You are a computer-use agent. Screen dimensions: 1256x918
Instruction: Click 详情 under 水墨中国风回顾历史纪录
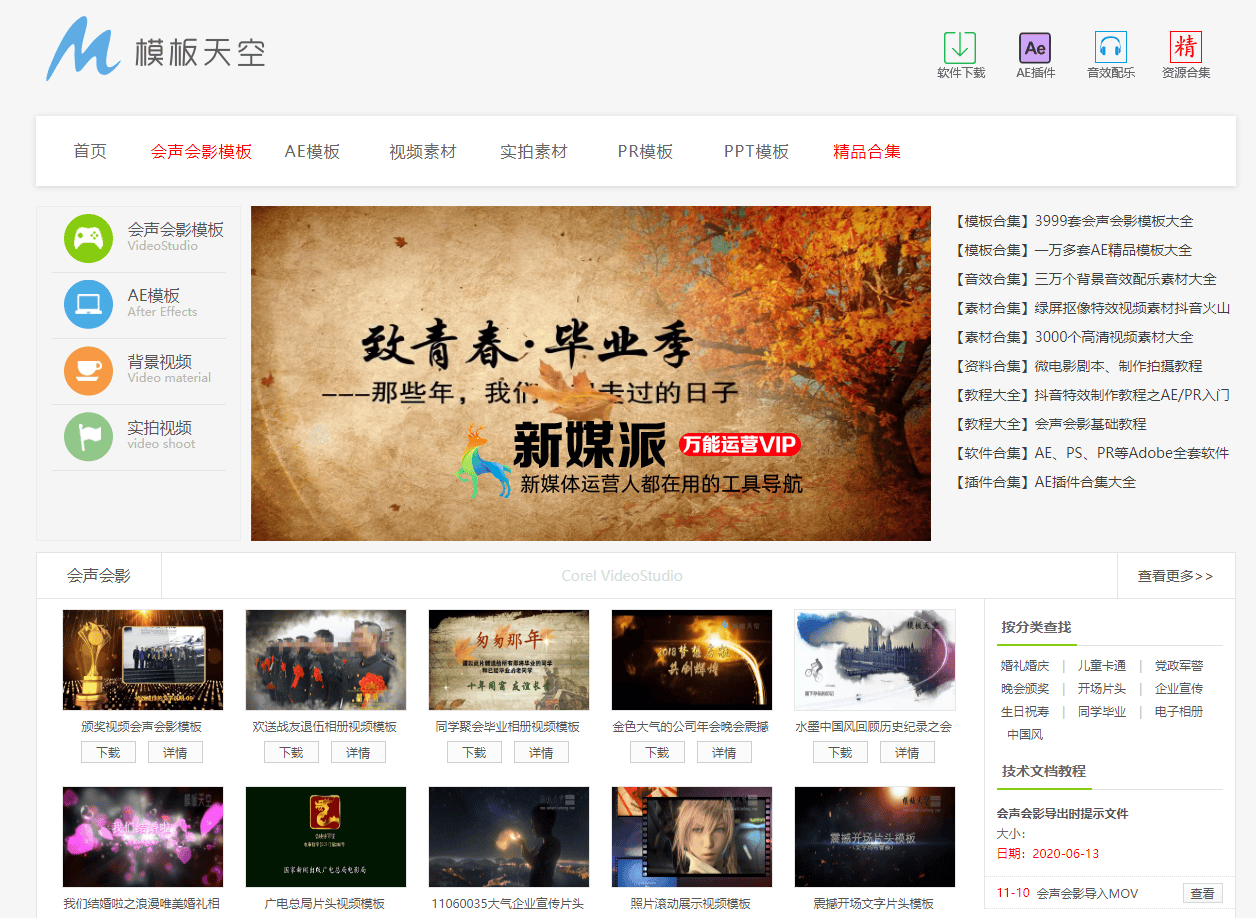coord(907,752)
